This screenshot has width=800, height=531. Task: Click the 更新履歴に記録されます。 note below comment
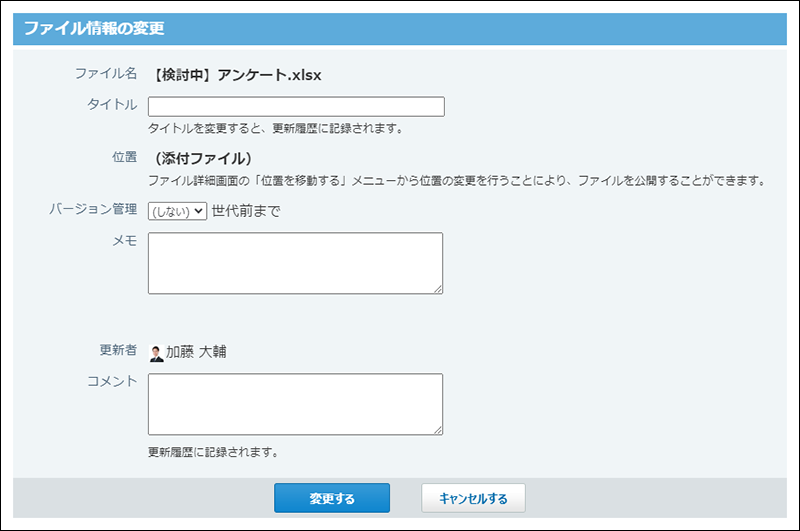coord(213,452)
